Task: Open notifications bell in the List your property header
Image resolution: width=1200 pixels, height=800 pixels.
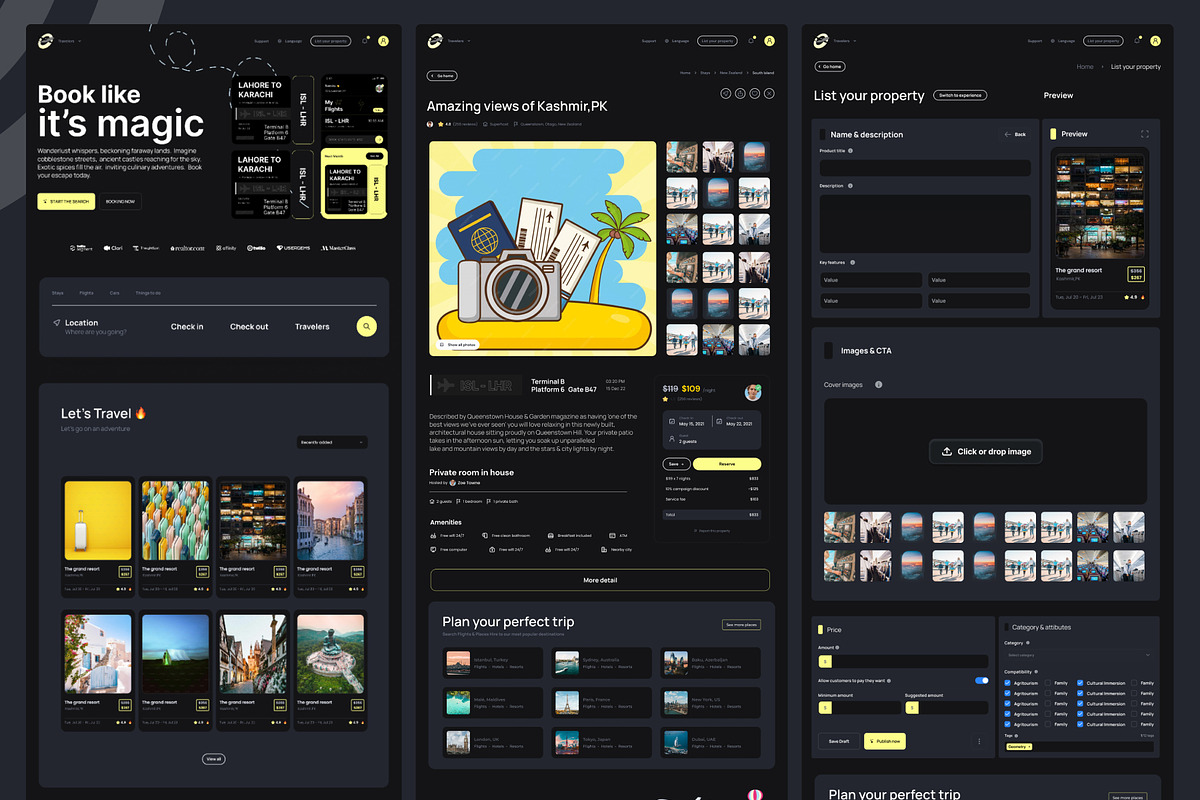Action: [x=1137, y=41]
